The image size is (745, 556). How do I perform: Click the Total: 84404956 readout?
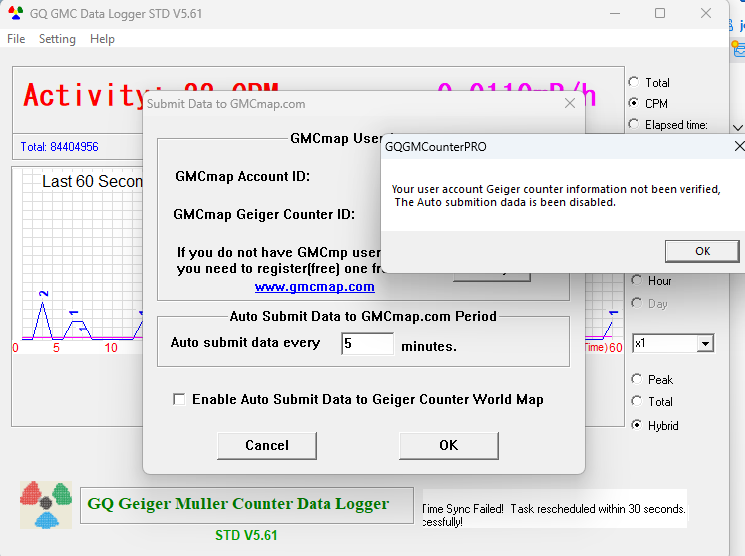(x=59, y=147)
